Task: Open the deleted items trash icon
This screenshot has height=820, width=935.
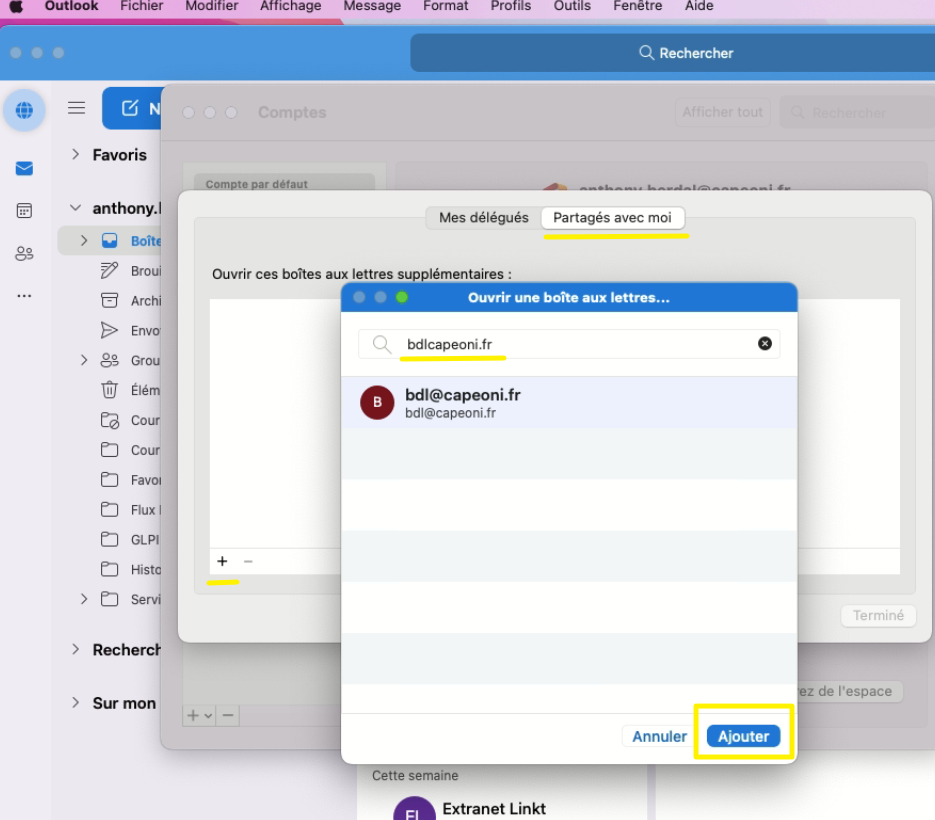Action: click(x=110, y=390)
